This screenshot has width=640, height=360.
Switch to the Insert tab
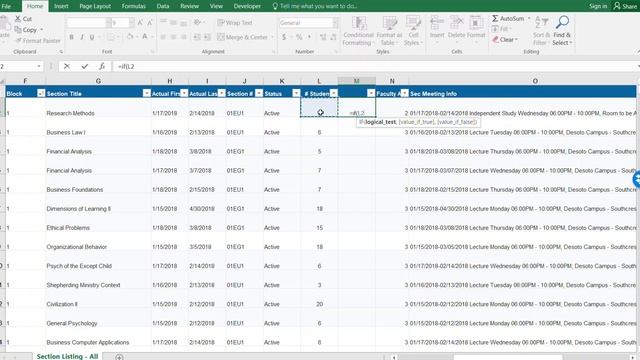click(x=61, y=6)
